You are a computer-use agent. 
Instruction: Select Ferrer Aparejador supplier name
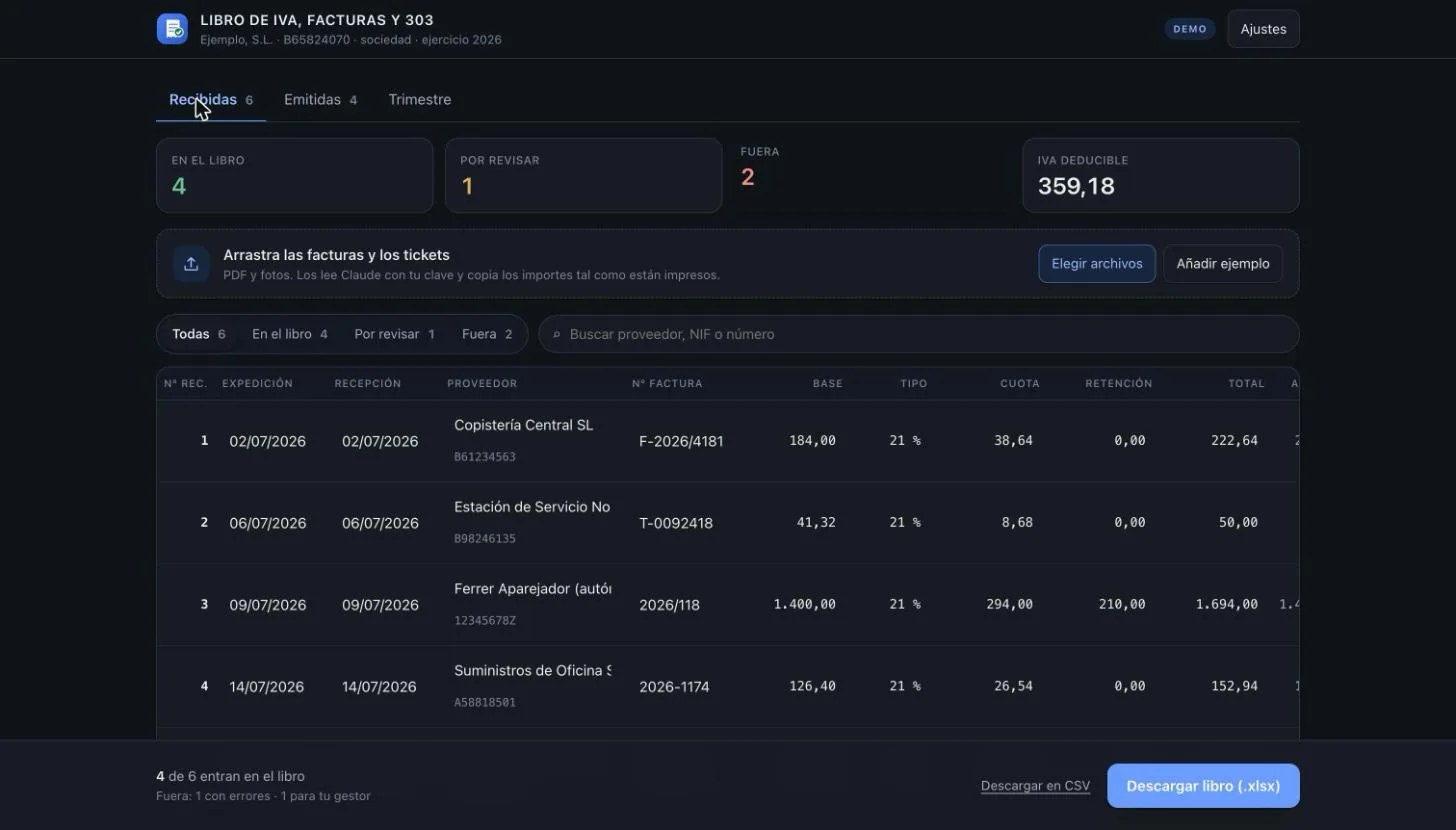coord(532,589)
